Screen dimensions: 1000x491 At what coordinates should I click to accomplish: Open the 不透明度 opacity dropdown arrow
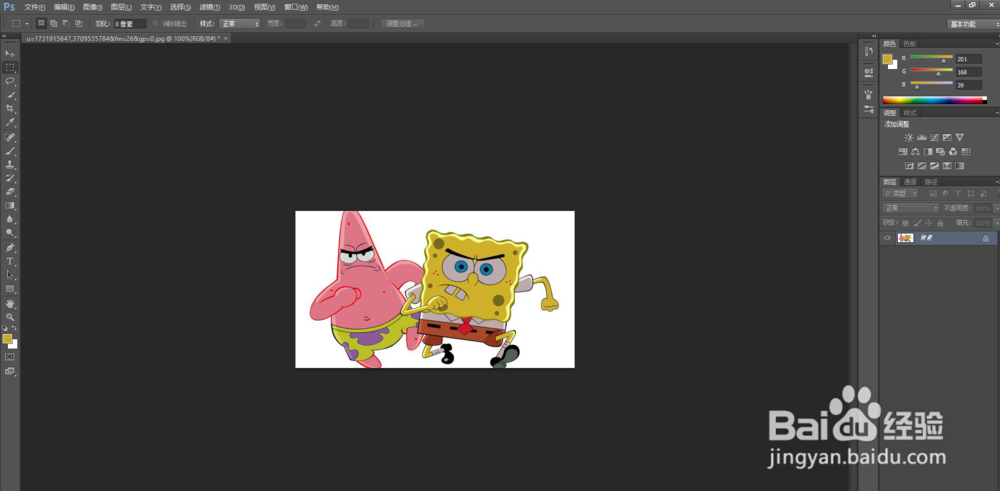point(995,209)
